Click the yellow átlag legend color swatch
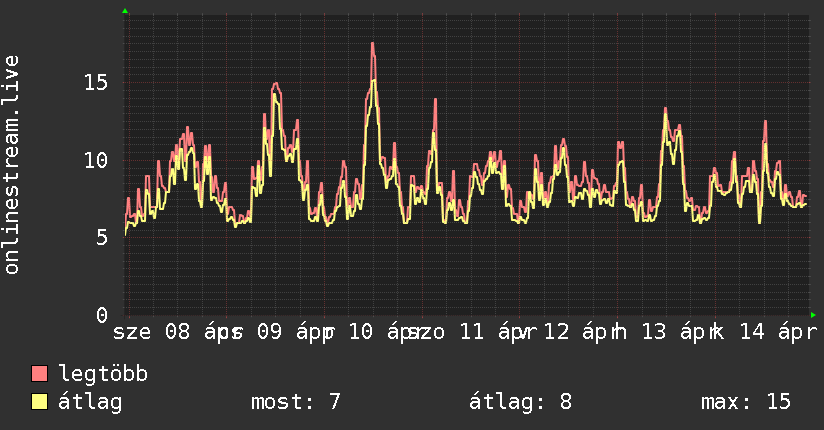 click(x=39, y=402)
